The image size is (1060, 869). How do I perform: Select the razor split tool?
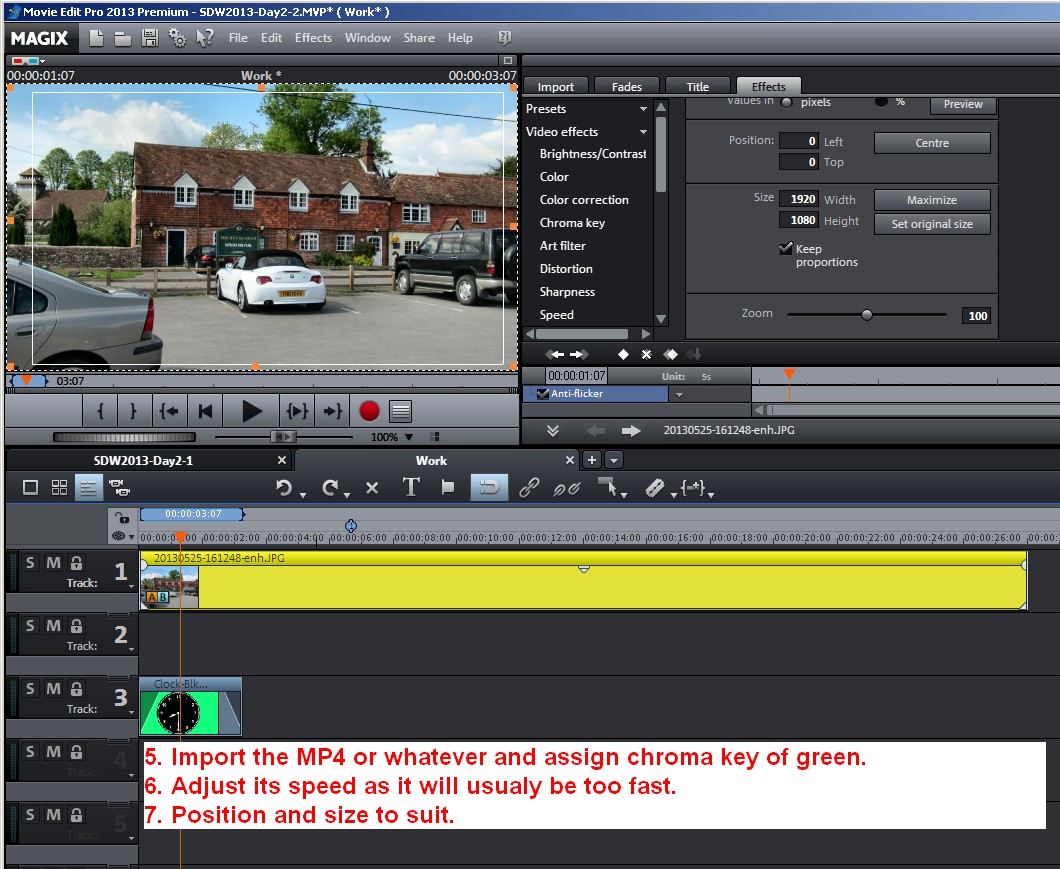coord(654,488)
